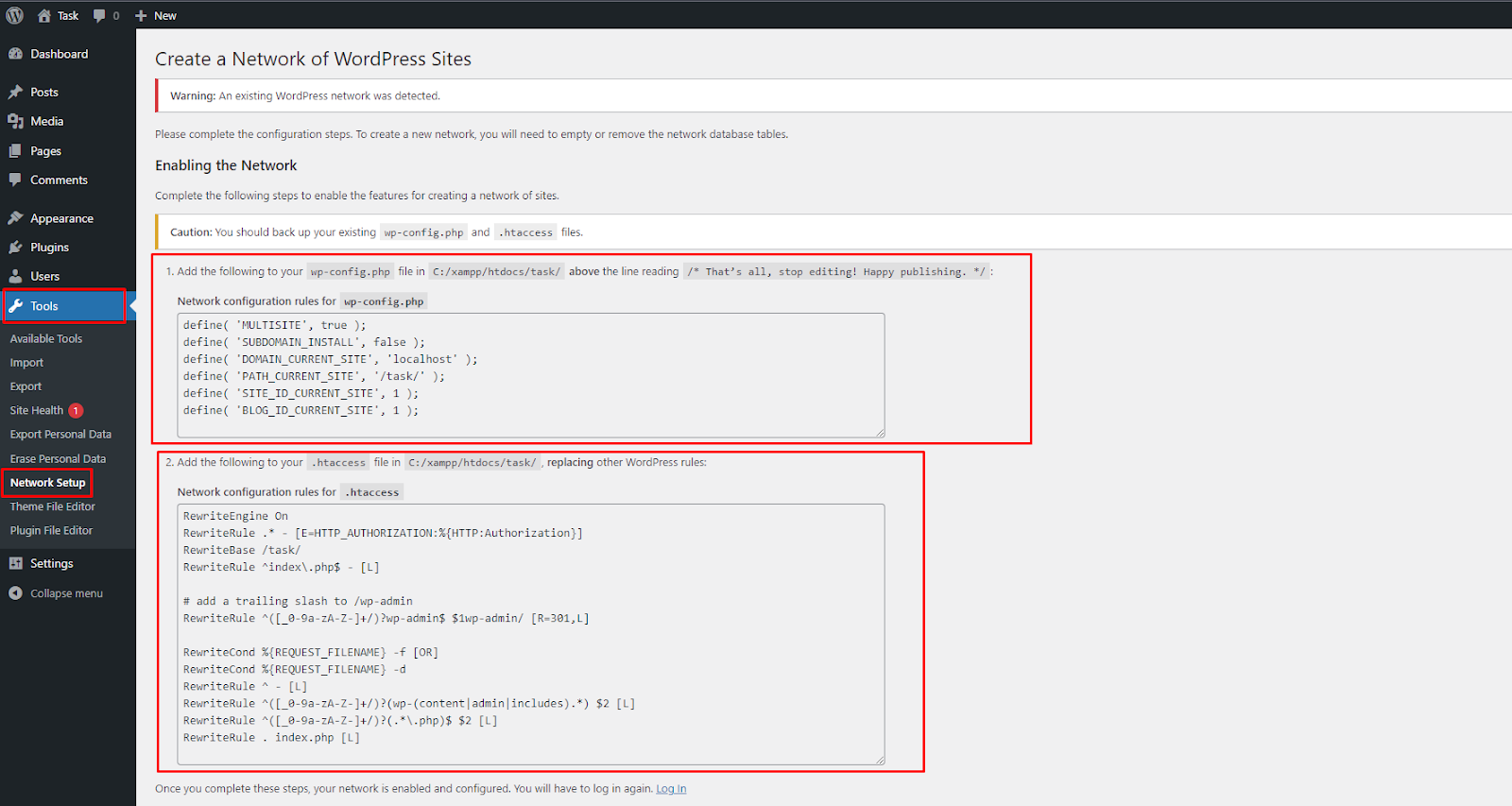Click the 'RewriteBase /task/' line
1512x806 pixels.
pos(242,550)
